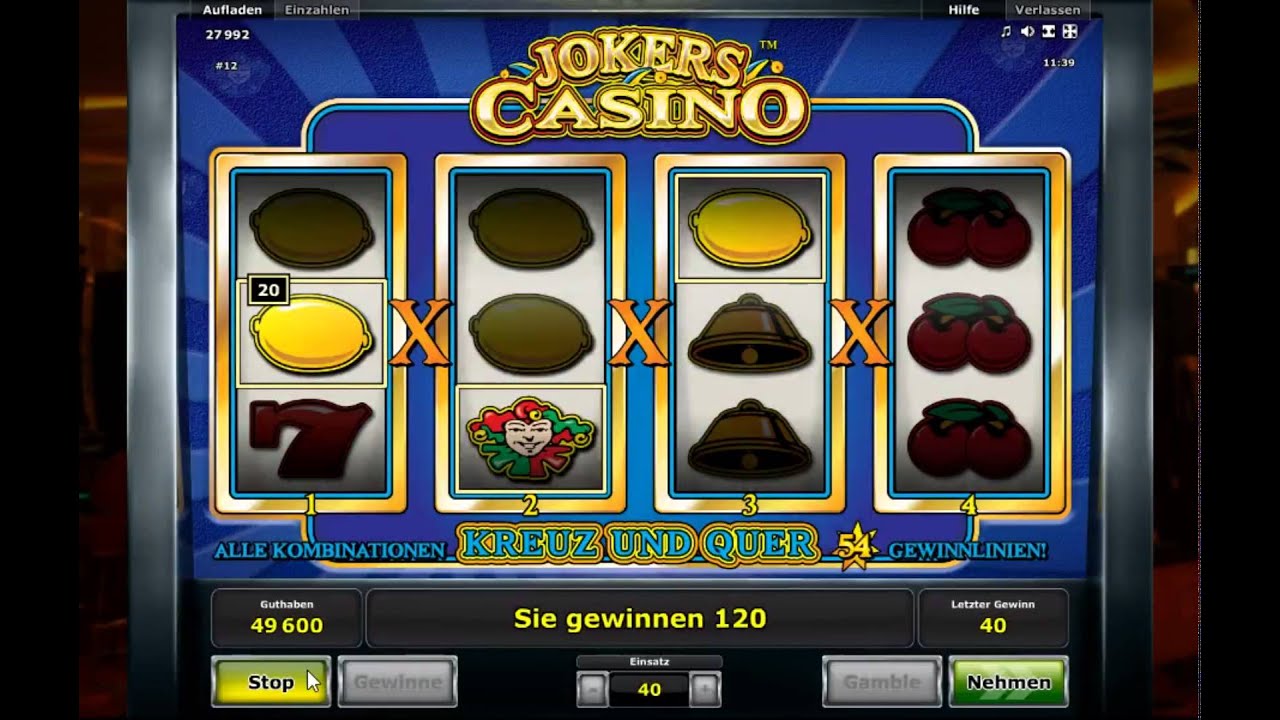Image resolution: width=1280 pixels, height=720 pixels.
Task: Click the Gamble button
Action: pos(882,682)
